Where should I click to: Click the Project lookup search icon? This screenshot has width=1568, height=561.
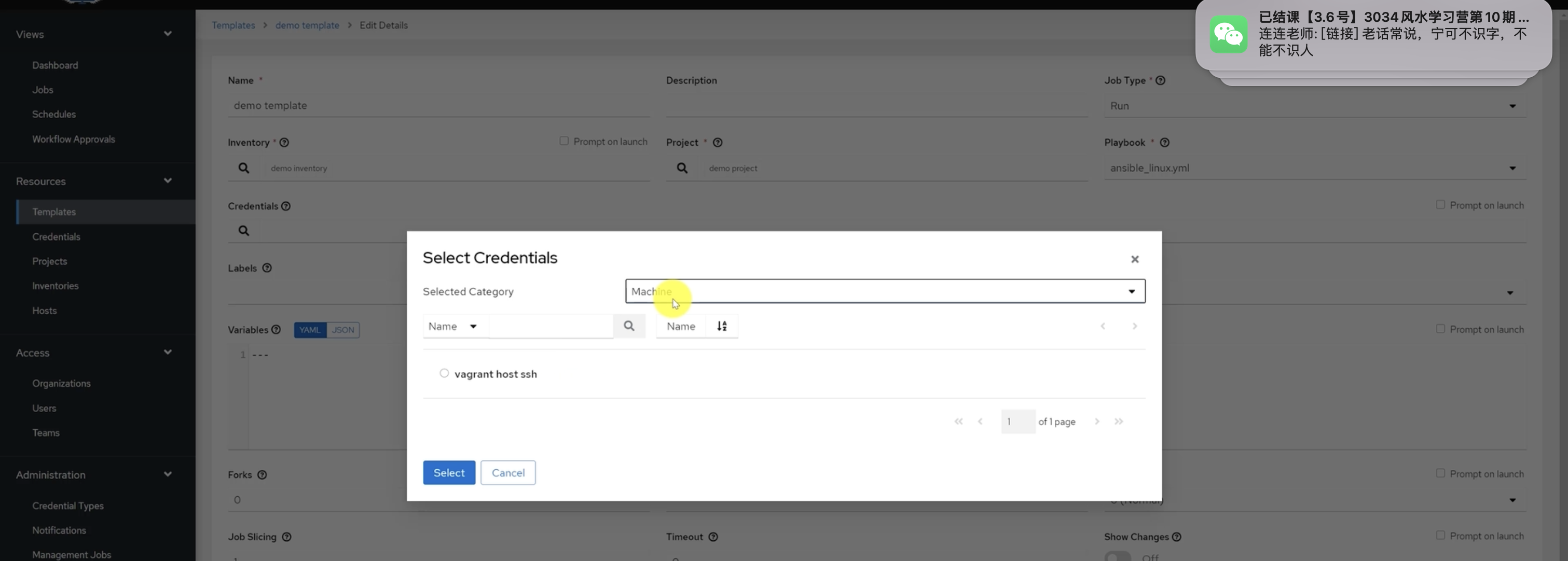click(x=682, y=168)
